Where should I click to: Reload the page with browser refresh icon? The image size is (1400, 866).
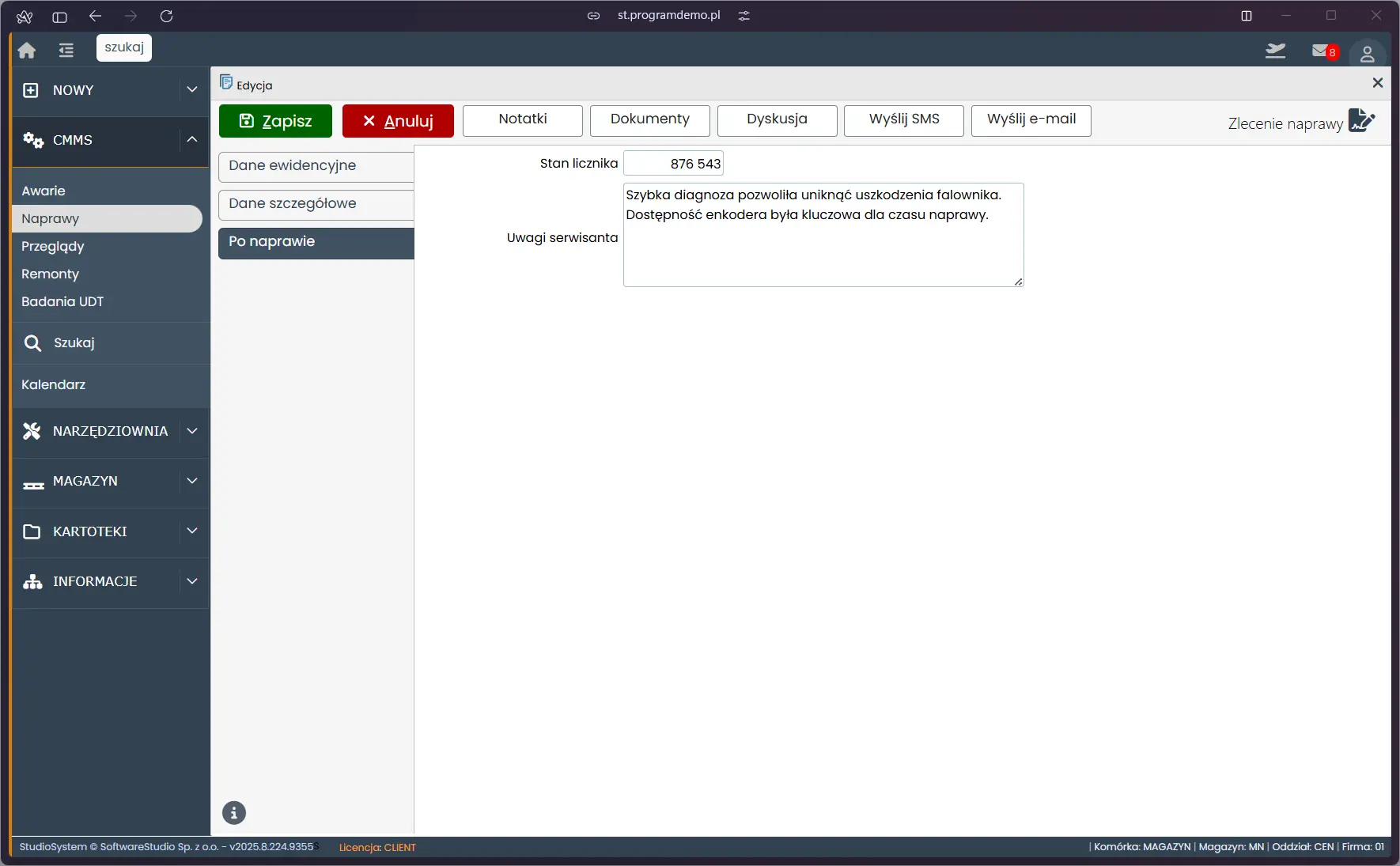pos(166,16)
